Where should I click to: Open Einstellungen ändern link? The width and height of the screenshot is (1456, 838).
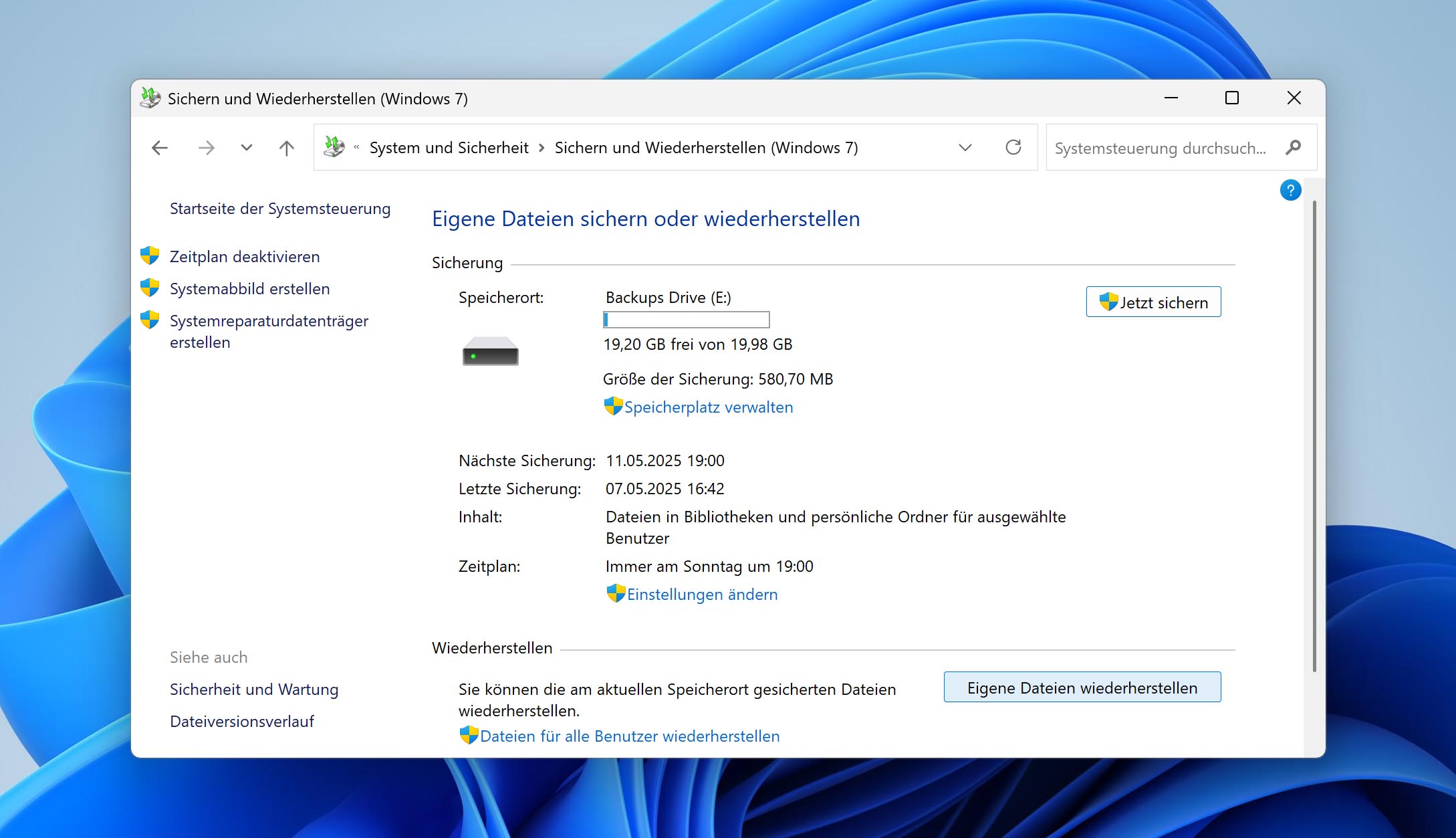tap(703, 595)
